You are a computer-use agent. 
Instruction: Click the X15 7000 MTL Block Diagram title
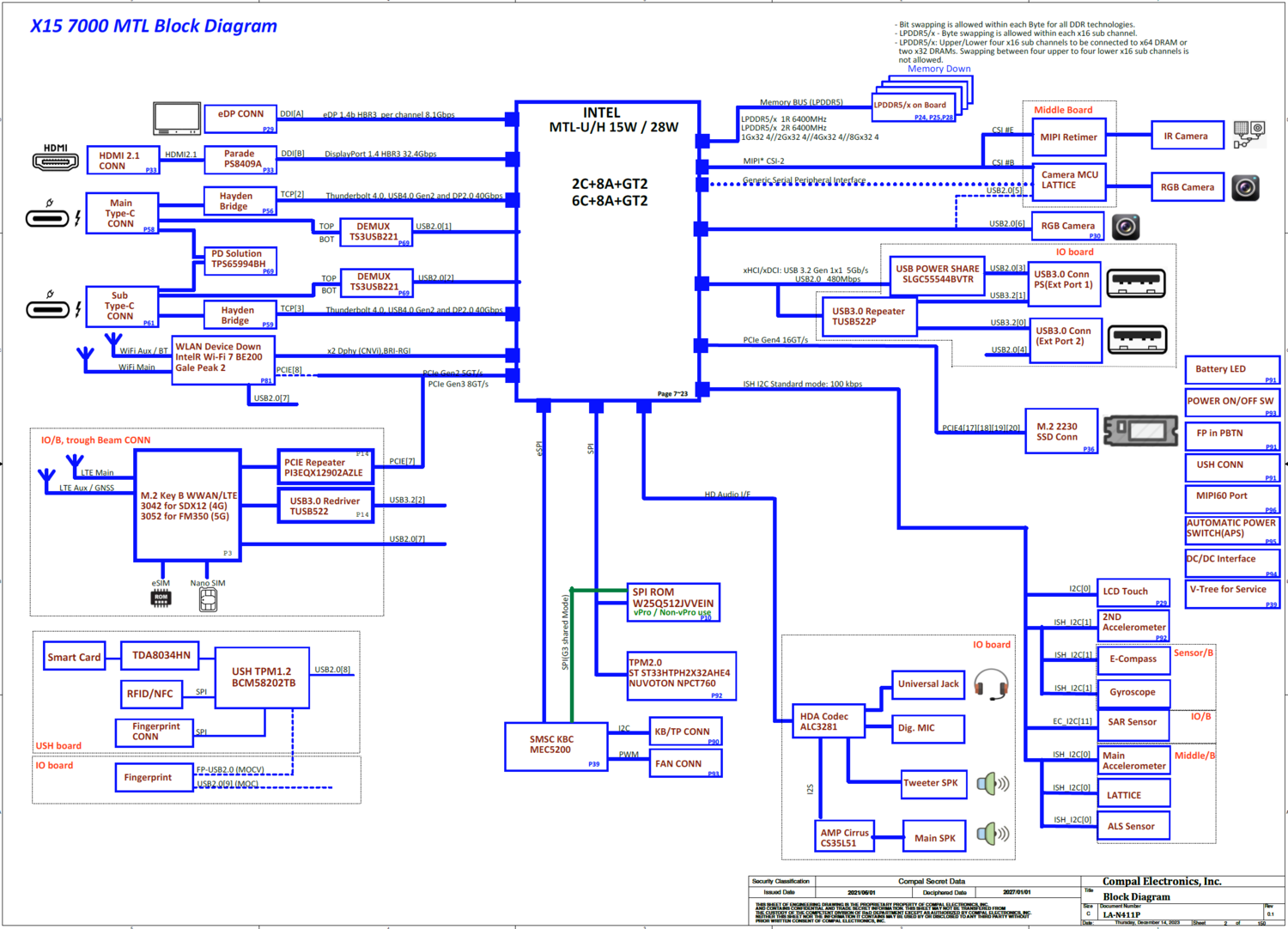point(154,26)
